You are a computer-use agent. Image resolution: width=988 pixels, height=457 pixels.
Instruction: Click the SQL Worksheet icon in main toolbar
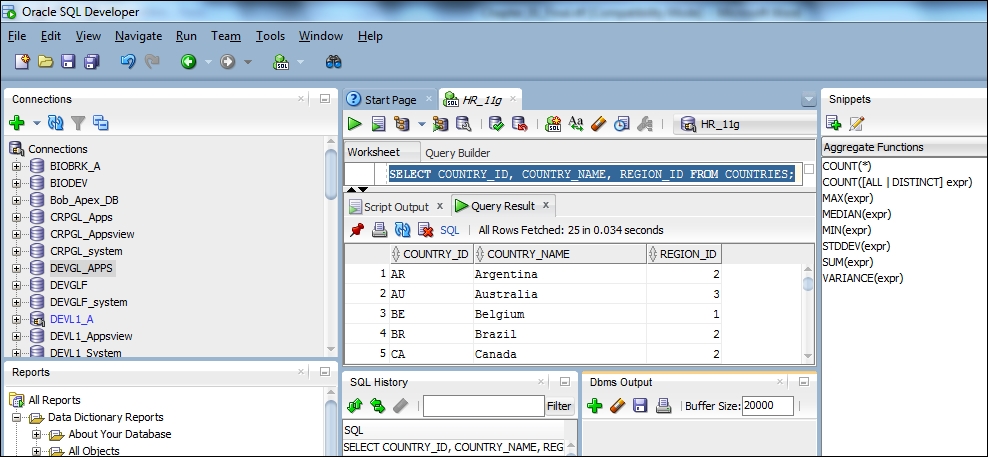click(x=281, y=61)
